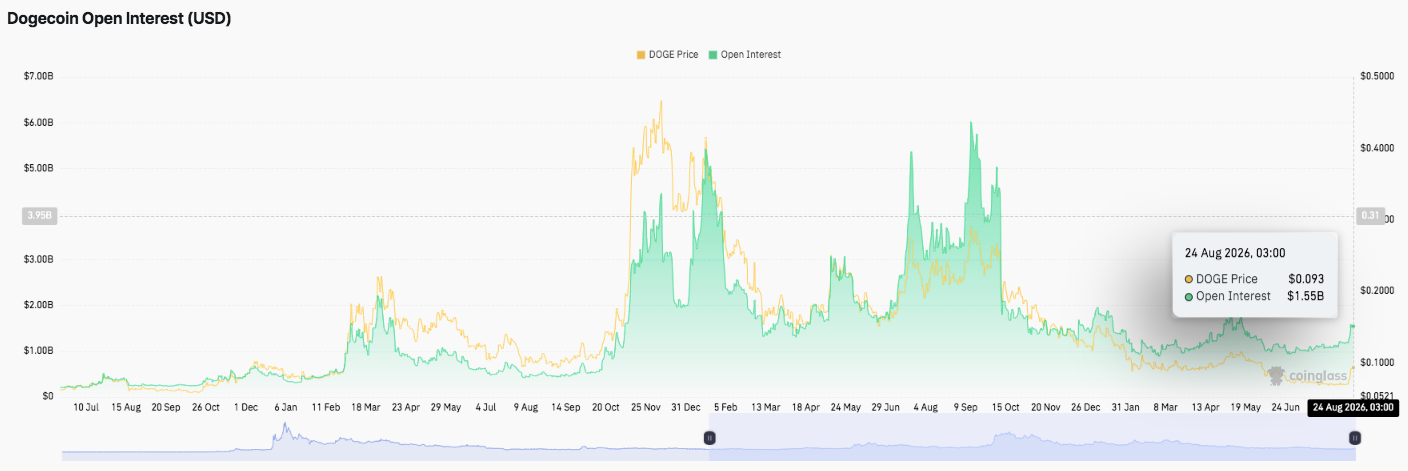Click the 3.95B crosshair value label
The height and width of the screenshot is (471, 1408).
pos(40,216)
